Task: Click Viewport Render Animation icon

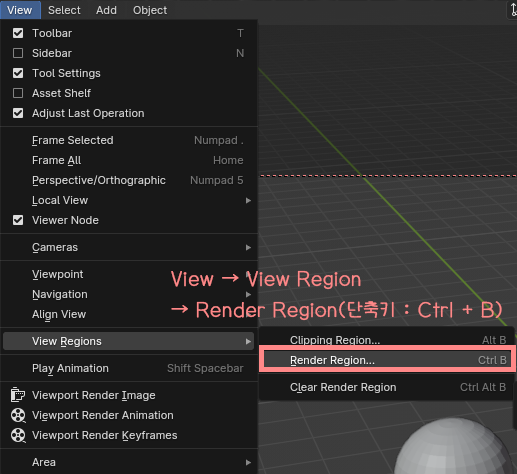Action: pyautogui.click(x=18, y=415)
